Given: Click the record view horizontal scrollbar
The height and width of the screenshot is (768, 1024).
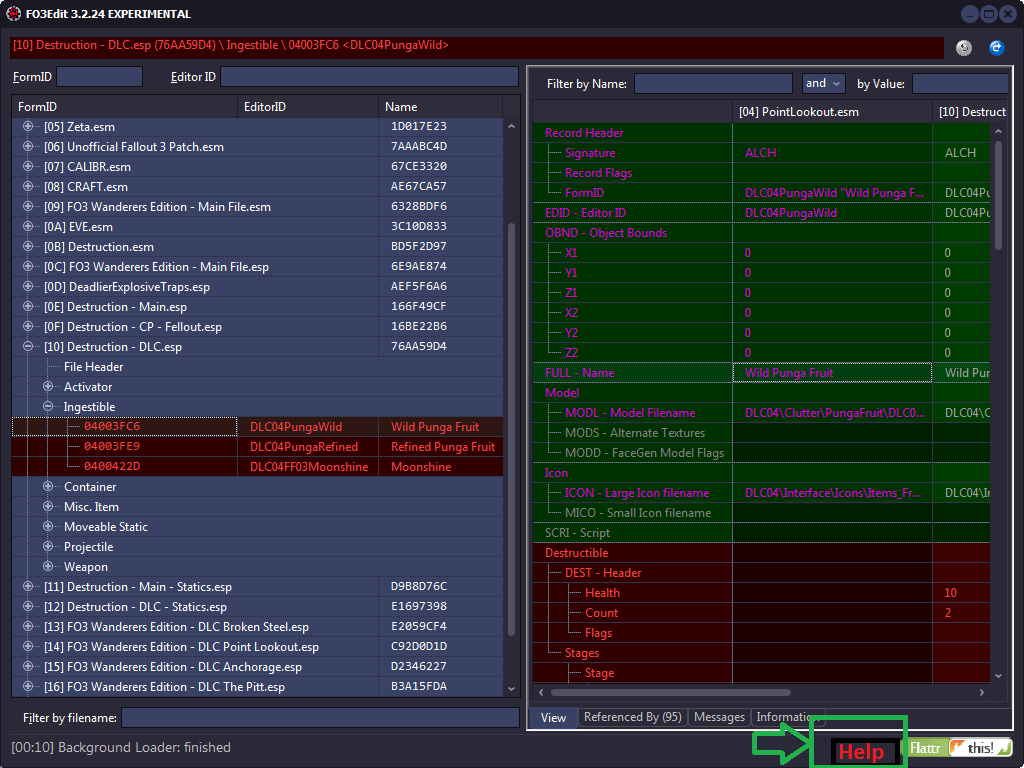Looking at the screenshot, I should 671,692.
